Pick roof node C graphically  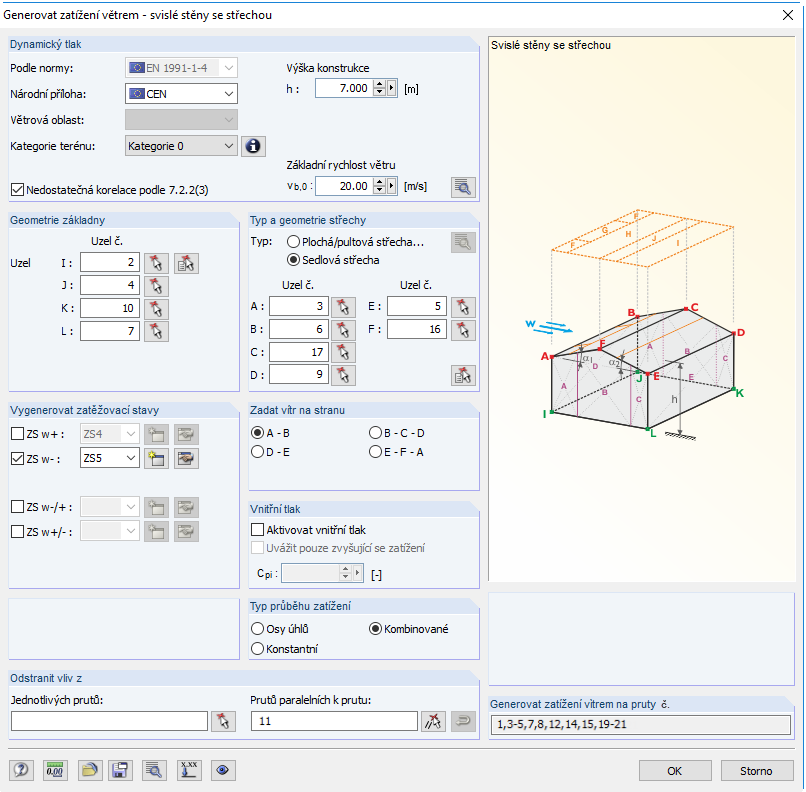(x=343, y=353)
